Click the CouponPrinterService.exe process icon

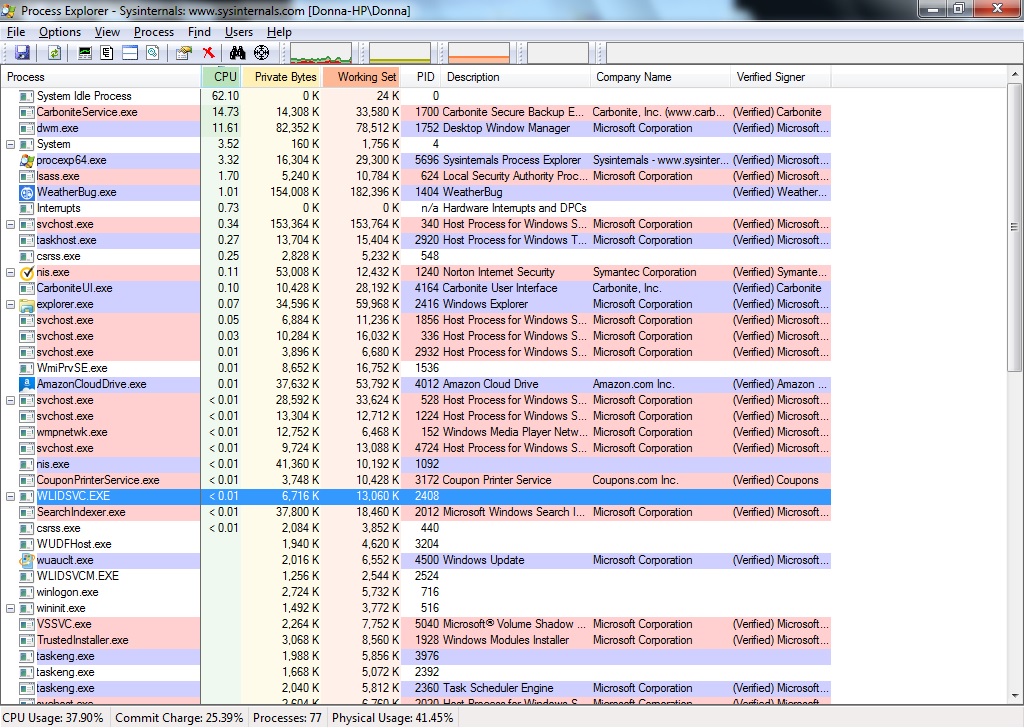click(x=27, y=481)
